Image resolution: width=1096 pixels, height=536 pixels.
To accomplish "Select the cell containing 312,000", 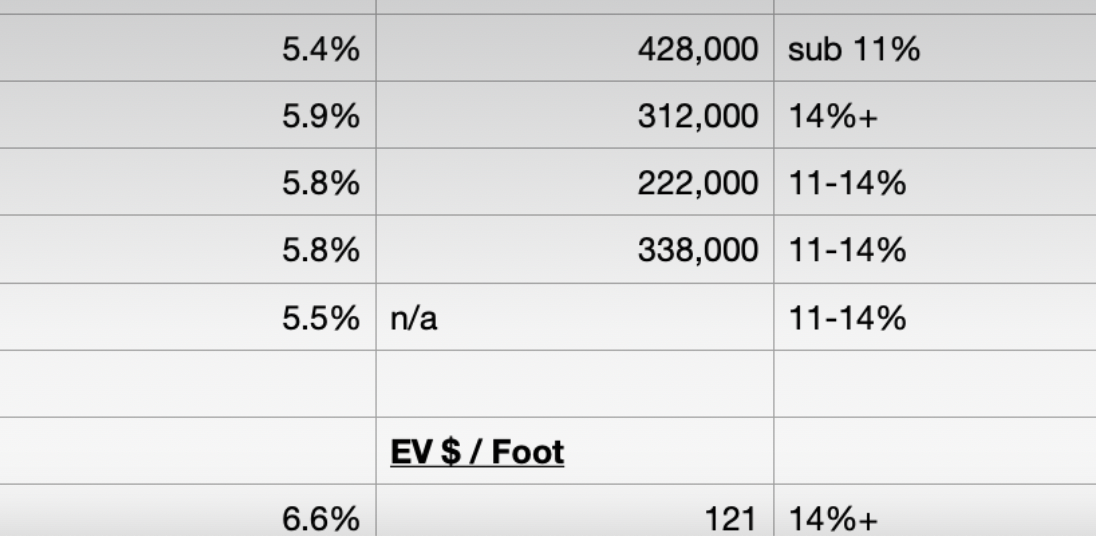I will point(575,115).
